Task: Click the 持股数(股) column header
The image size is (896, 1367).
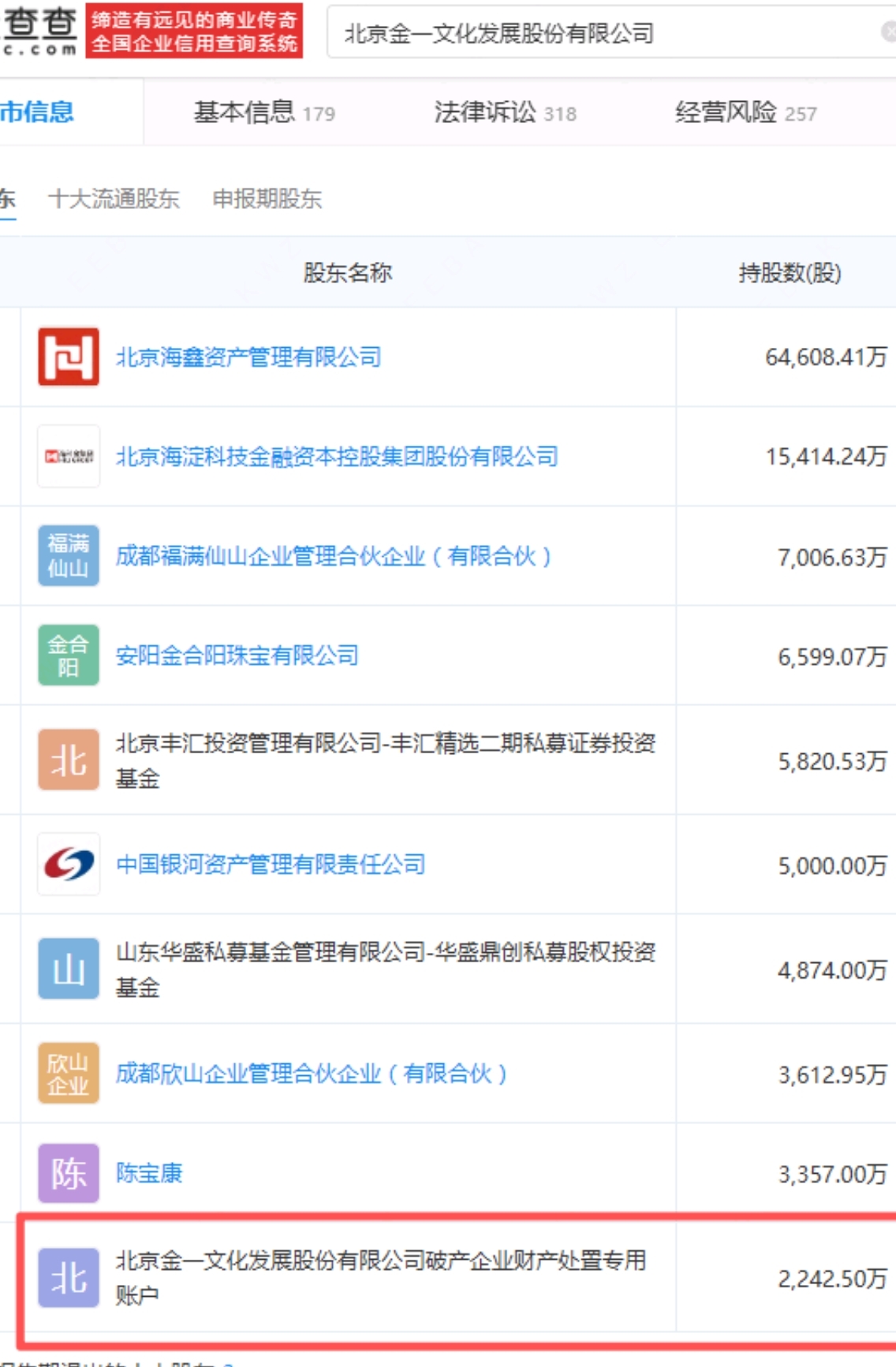Action: point(790,273)
